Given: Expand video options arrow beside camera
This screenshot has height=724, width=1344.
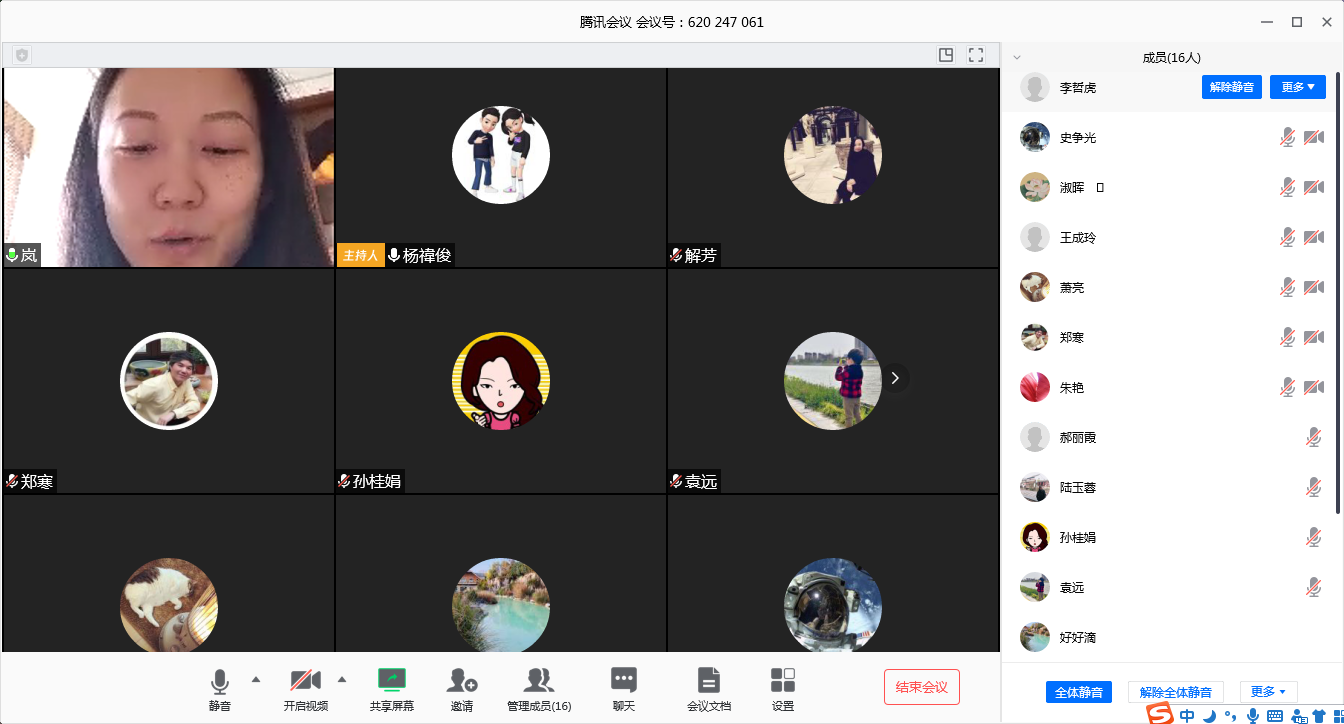Looking at the screenshot, I should point(342,679).
